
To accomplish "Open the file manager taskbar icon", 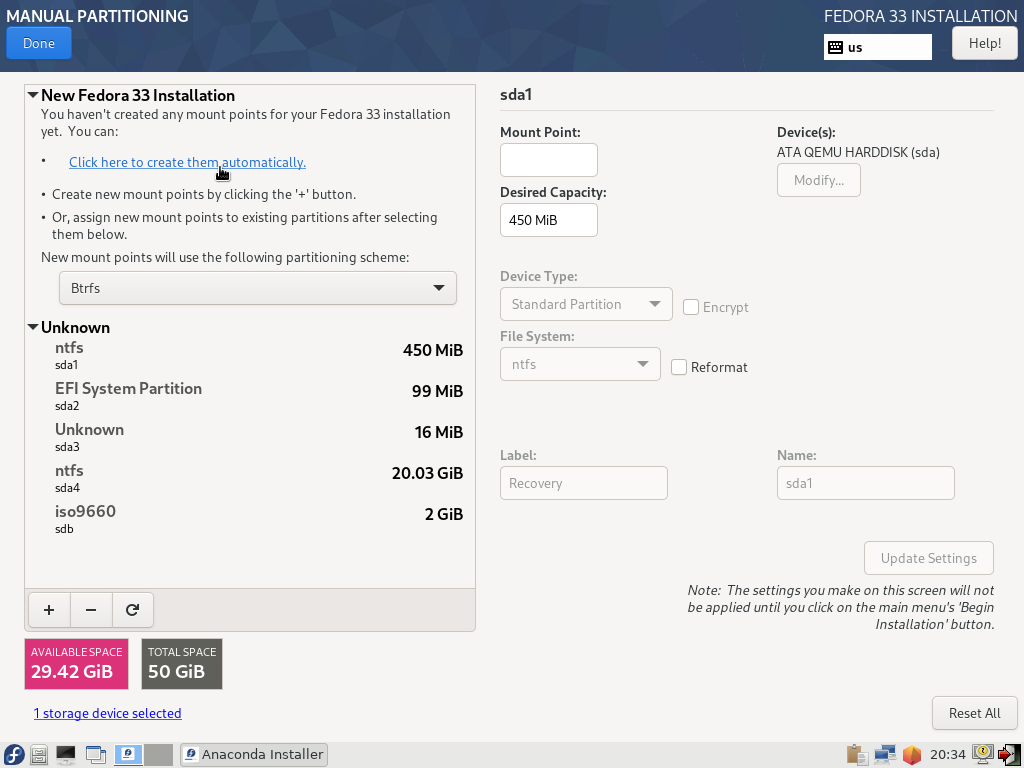I will click(x=39, y=755).
